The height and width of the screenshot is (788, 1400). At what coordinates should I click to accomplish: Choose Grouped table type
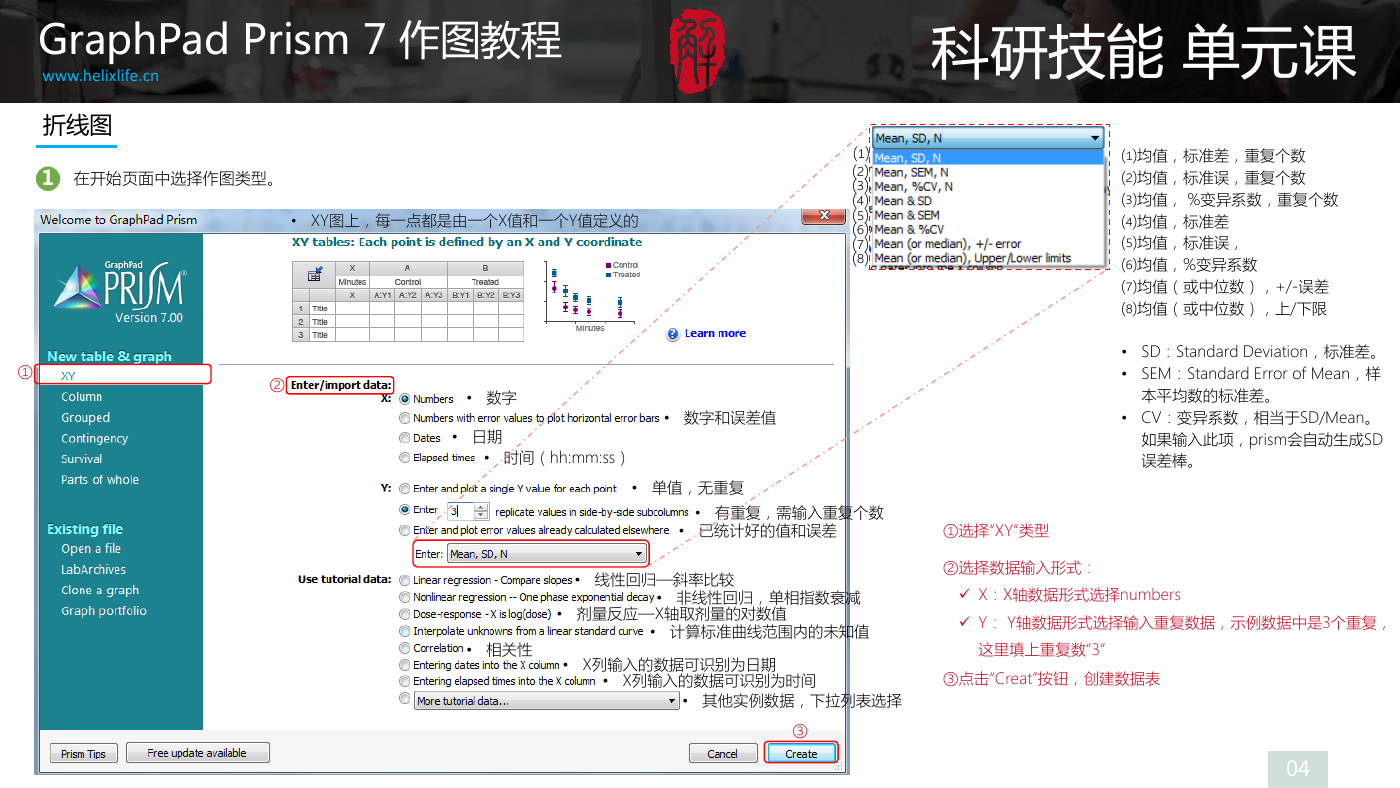coord(85,418)
